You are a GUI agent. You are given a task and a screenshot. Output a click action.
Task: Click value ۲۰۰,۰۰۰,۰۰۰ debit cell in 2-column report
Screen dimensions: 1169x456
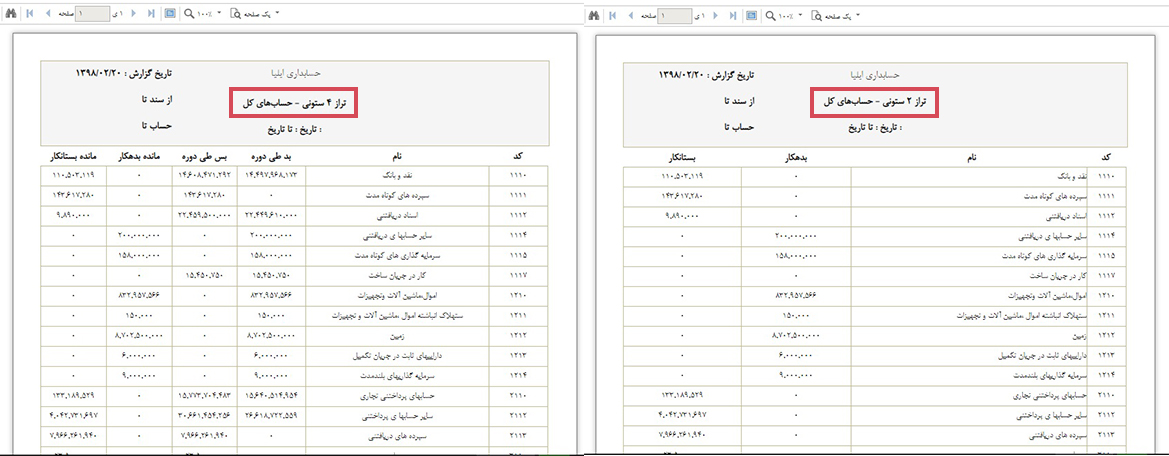pos(796,236)
